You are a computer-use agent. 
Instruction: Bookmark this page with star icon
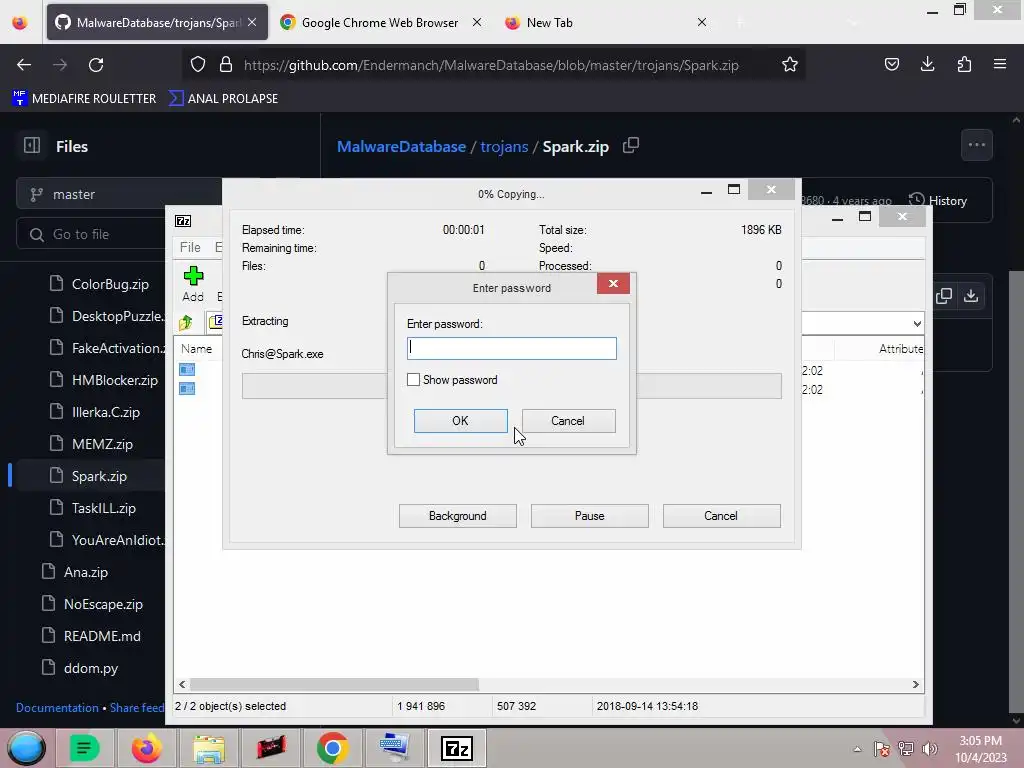coord(790,64)
